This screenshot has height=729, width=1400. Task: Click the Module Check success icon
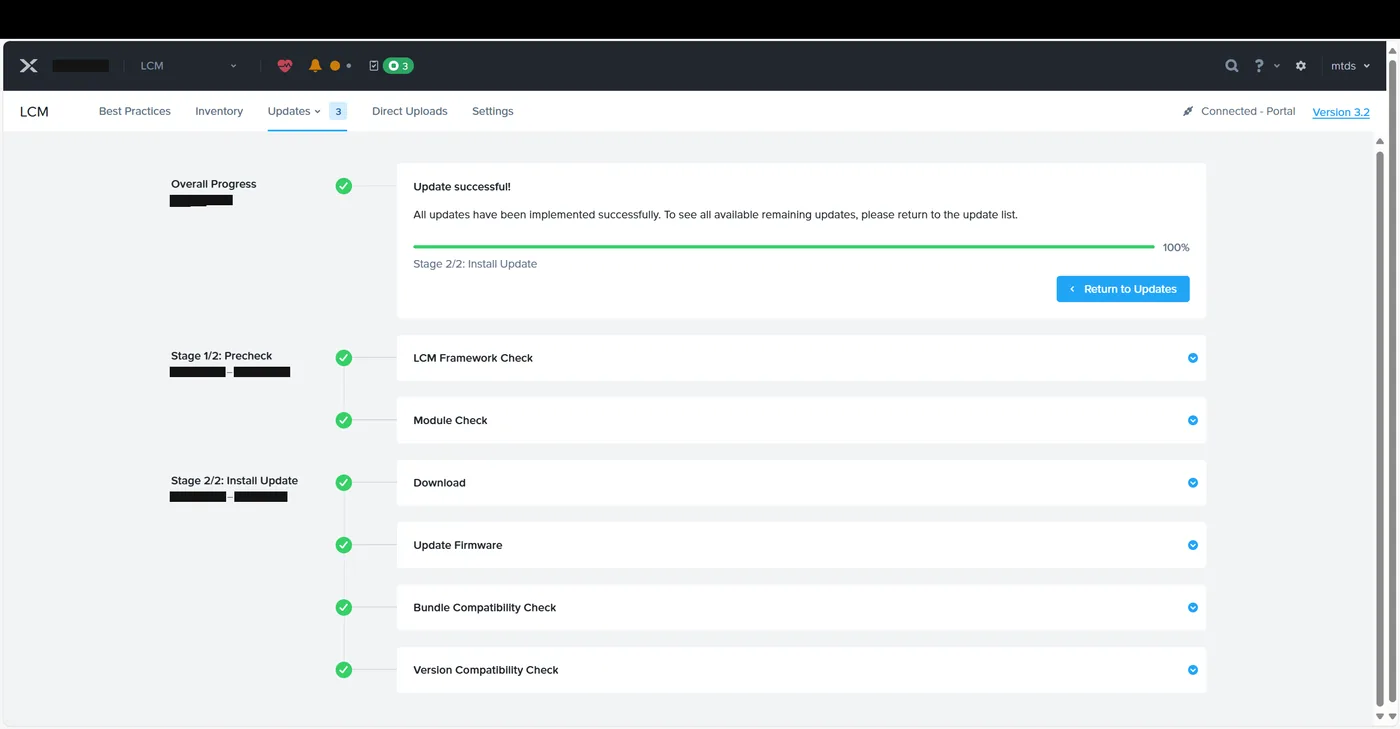(344, 420)
